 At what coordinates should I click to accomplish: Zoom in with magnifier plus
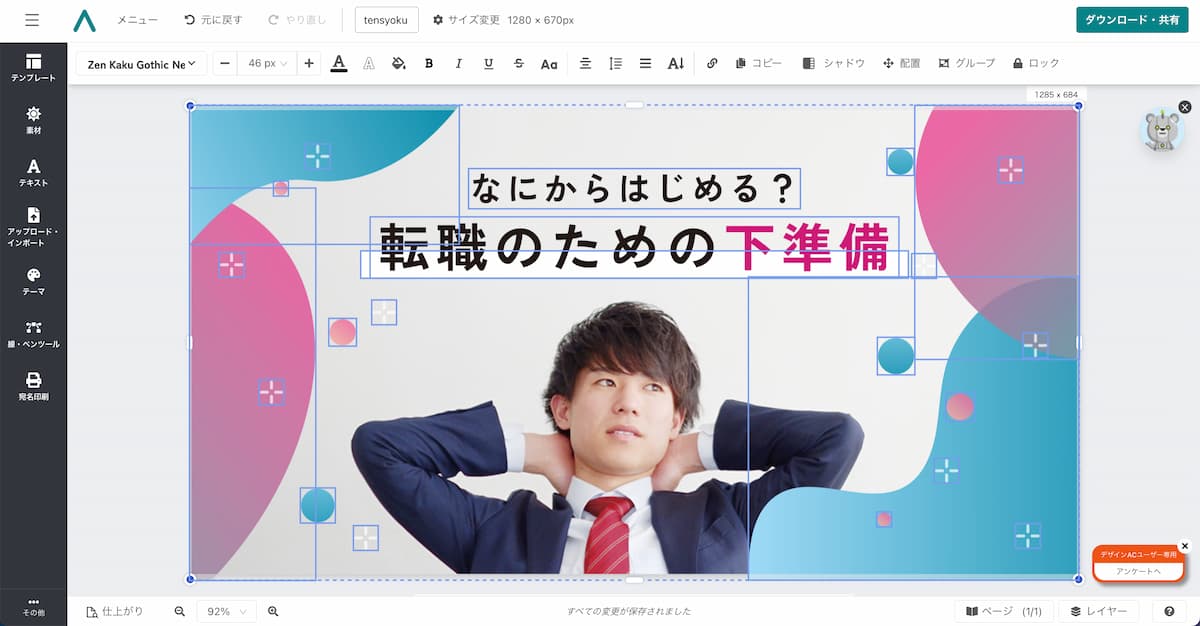(273, 611)
